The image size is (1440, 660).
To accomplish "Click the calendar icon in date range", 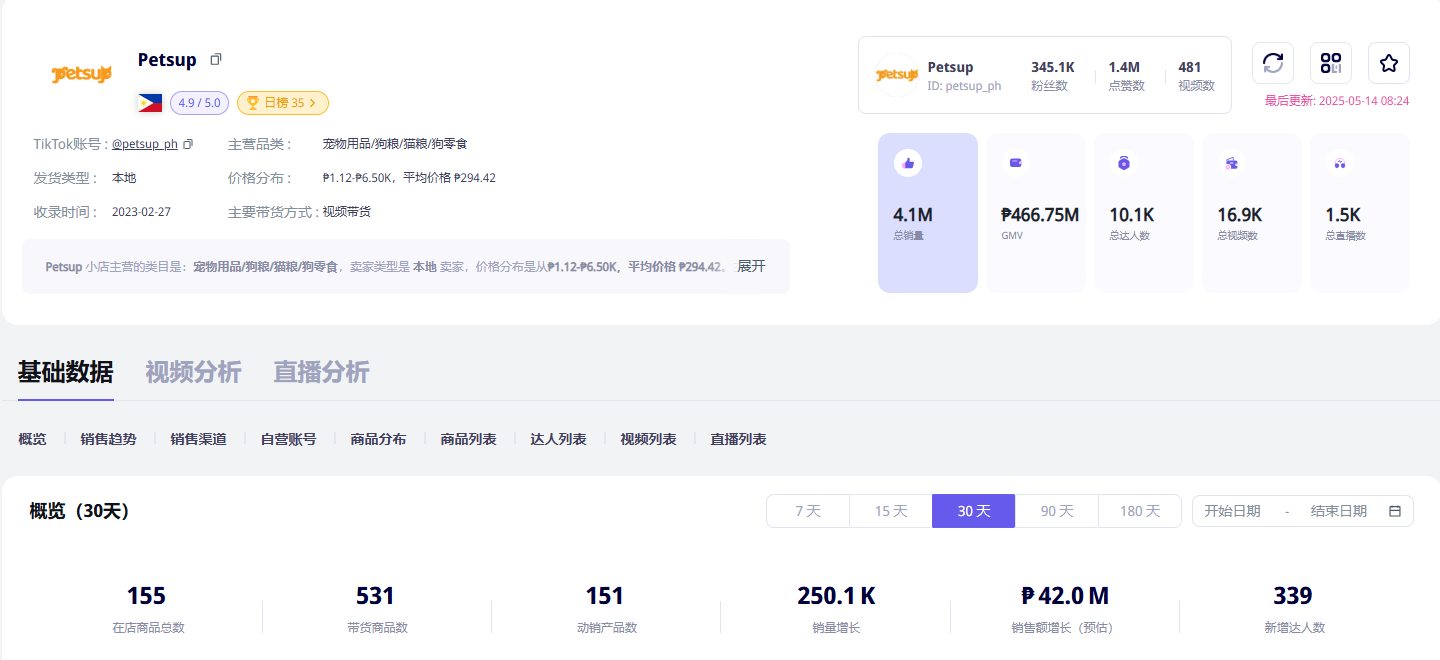I will click(x=1395, y=511).
